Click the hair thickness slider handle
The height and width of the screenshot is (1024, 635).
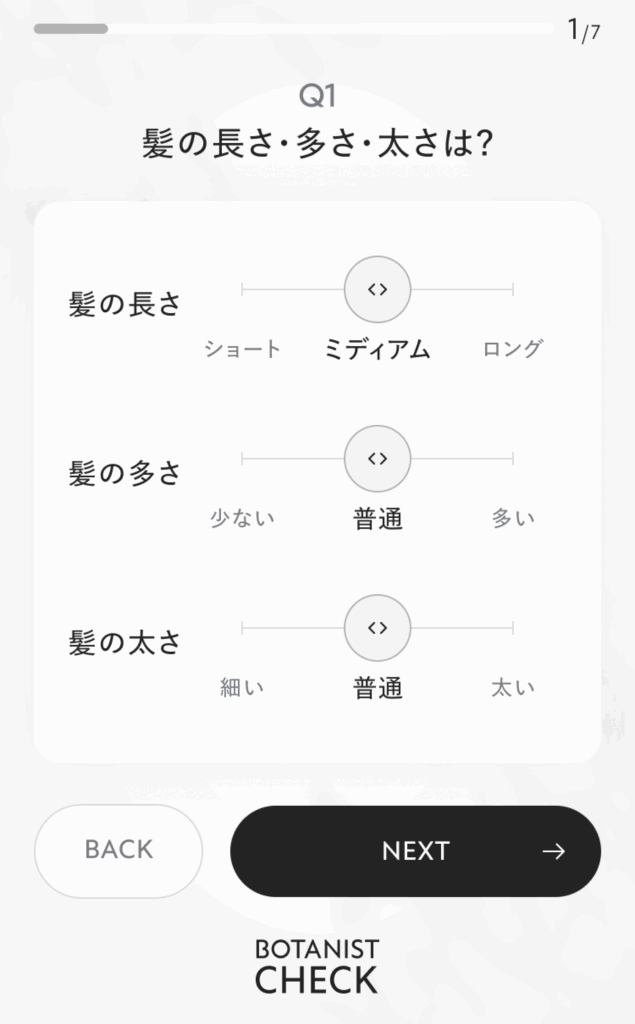click(377, 627)
